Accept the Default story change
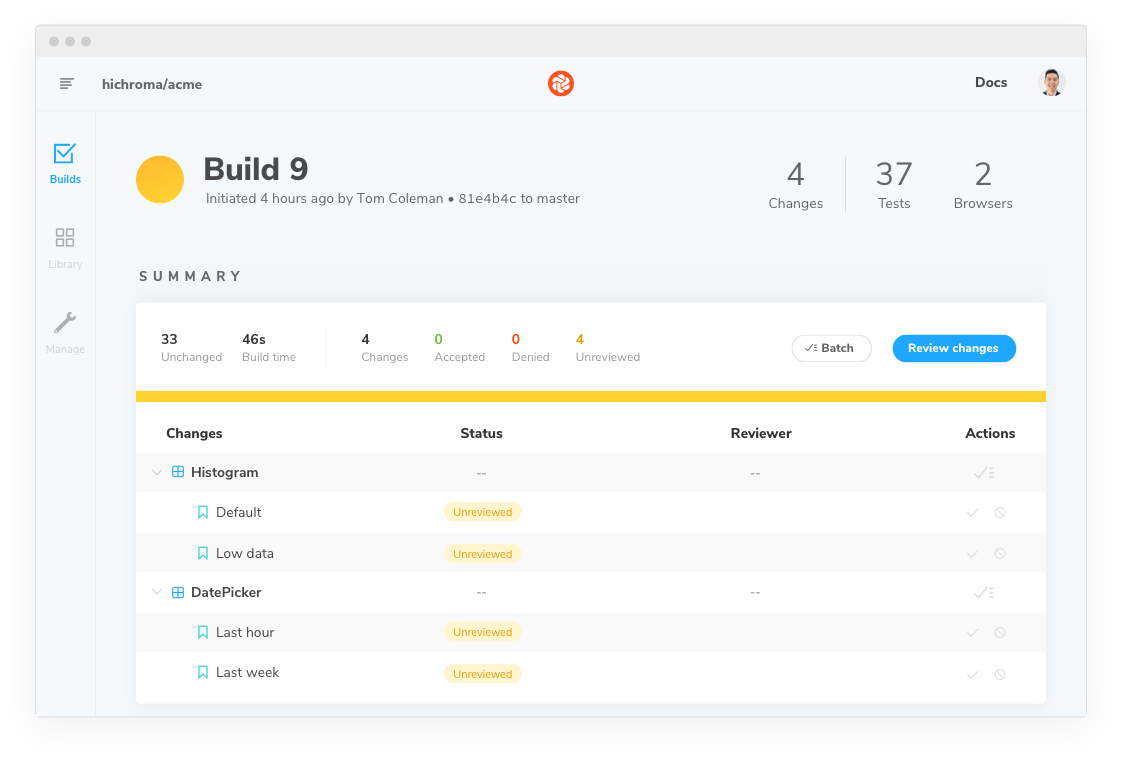 pos(972,512)
